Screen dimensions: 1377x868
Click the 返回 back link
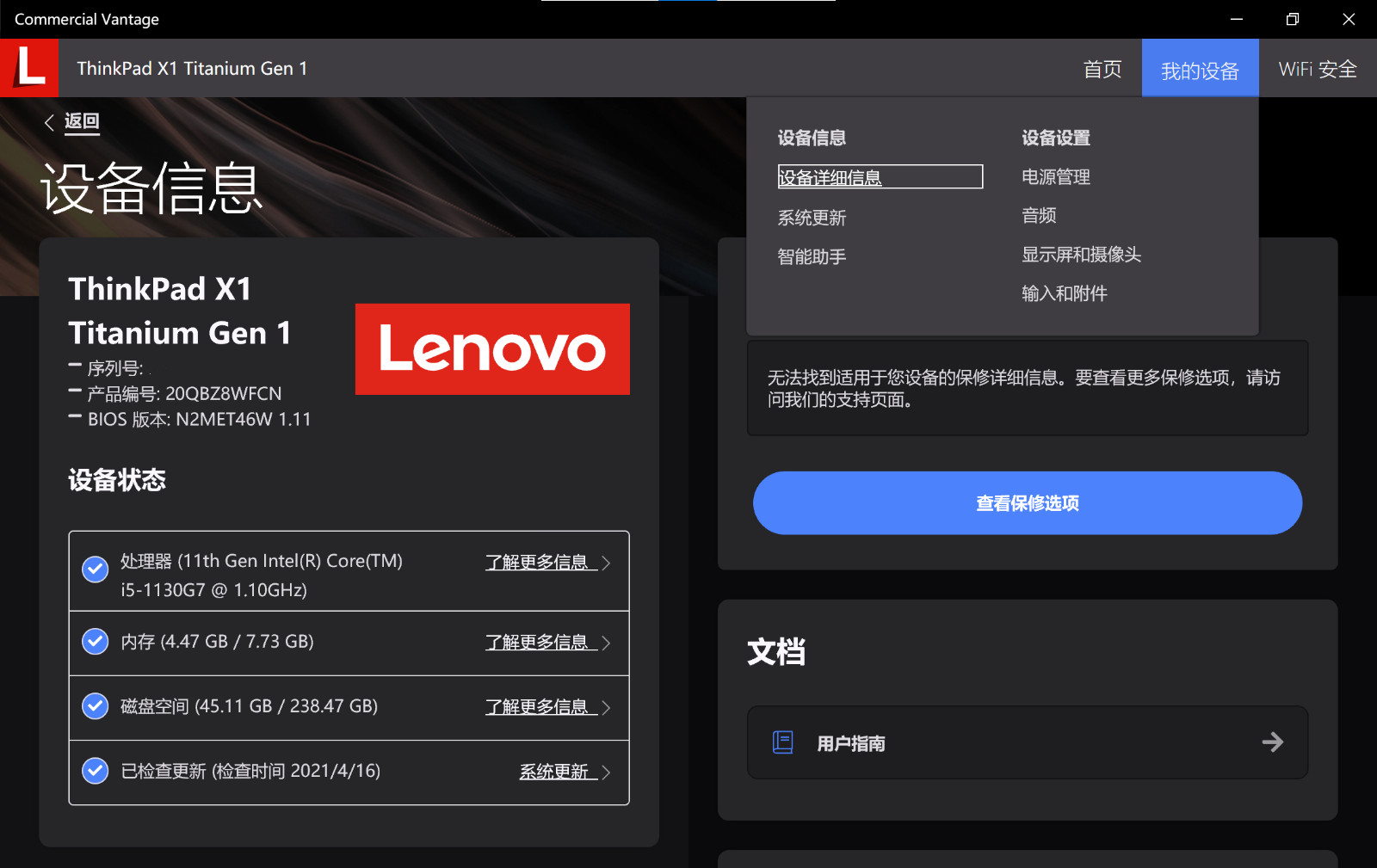pos(82,121)
